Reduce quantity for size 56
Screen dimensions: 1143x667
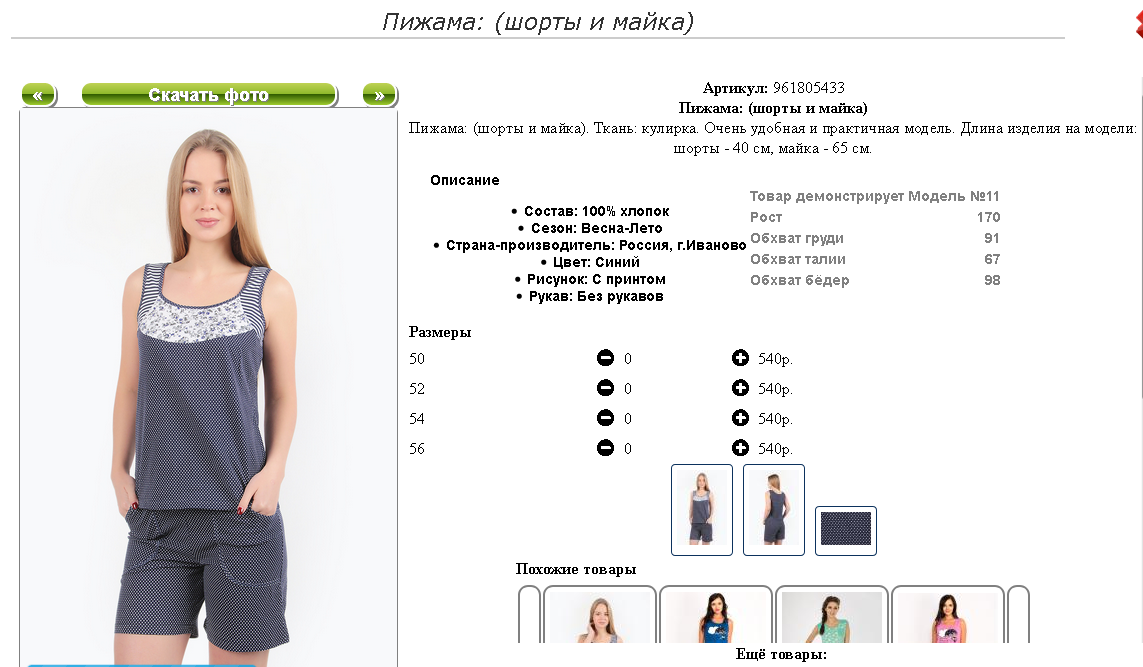(605, 448)
